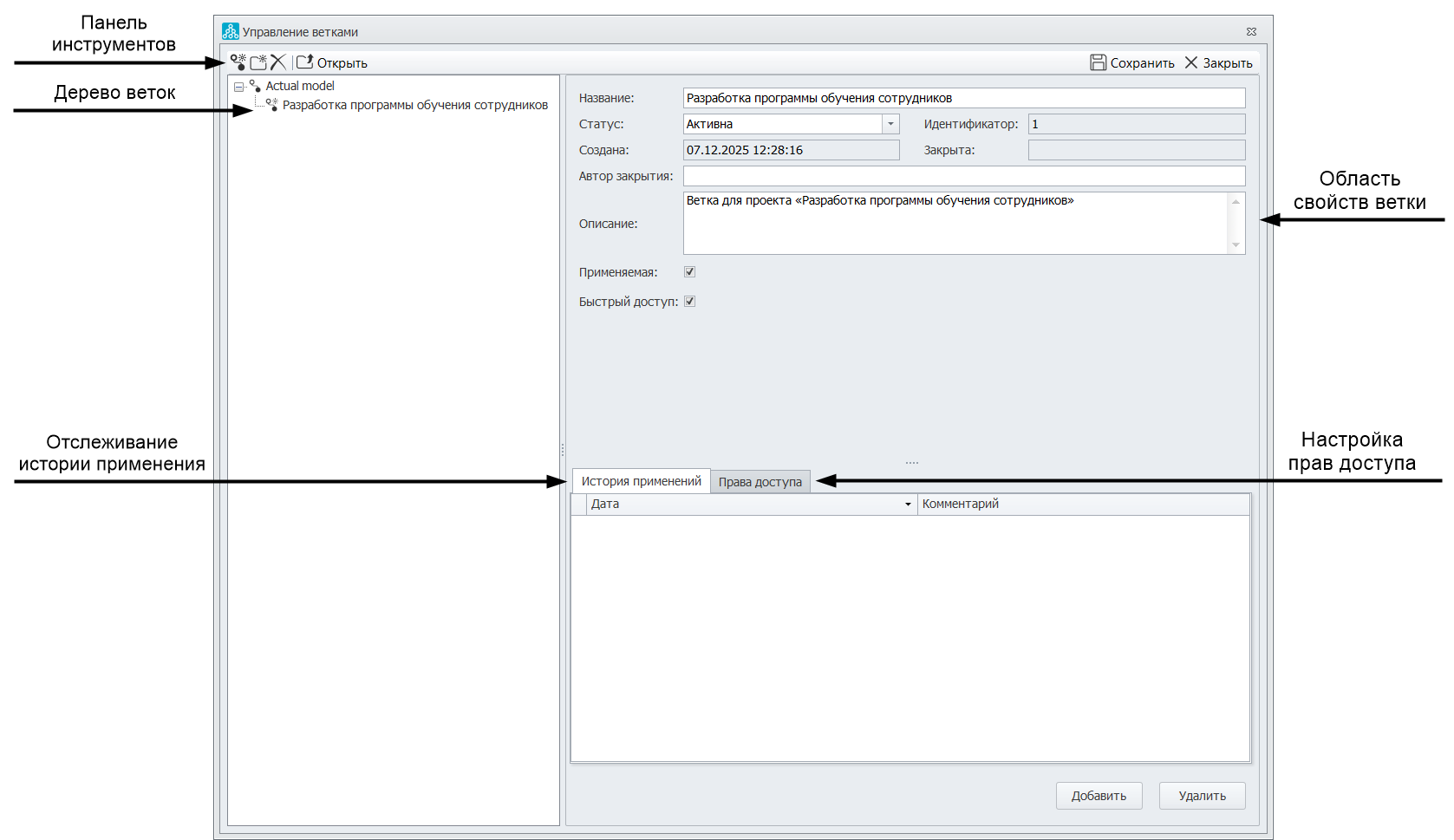Open the Дата column filter dropdown arrow
The height and width of the screenshot is (840, 1454).
click(908, 505)
